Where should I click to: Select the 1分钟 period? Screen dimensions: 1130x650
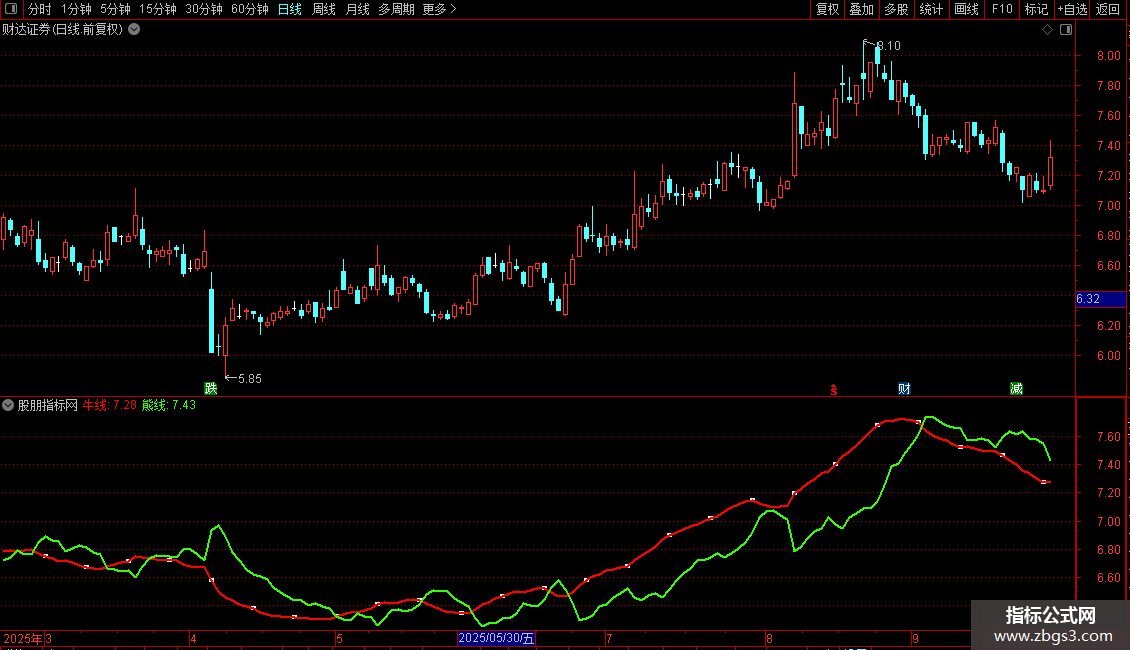[76, 9]
